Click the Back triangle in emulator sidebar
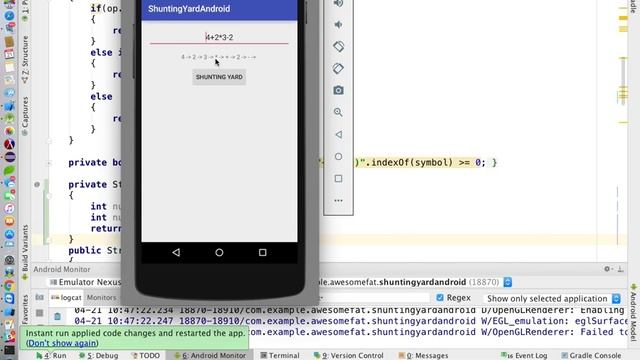 pos(338,134)
